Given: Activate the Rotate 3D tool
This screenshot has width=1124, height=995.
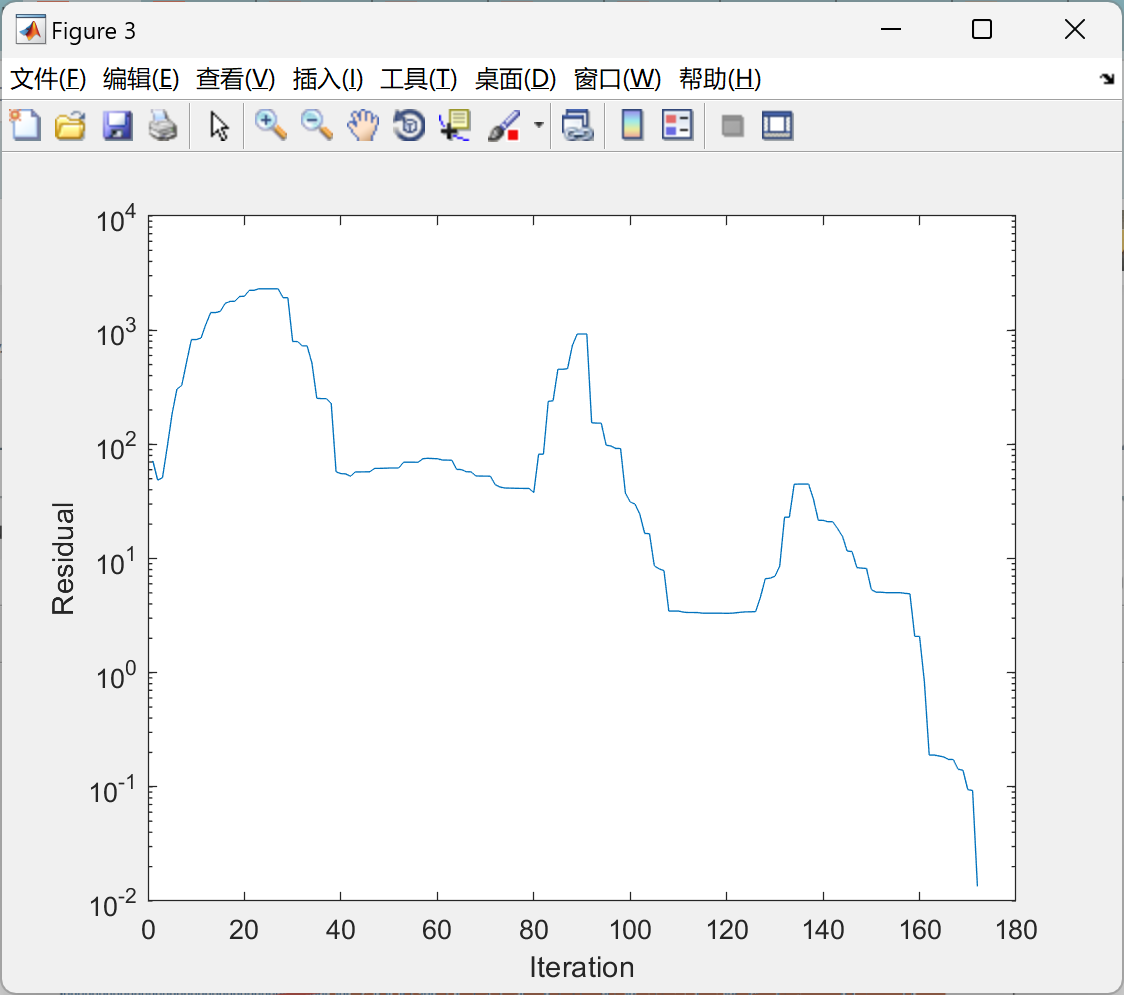Looking at the screenshot, I should pyautogui.click(x=409, y=125).
